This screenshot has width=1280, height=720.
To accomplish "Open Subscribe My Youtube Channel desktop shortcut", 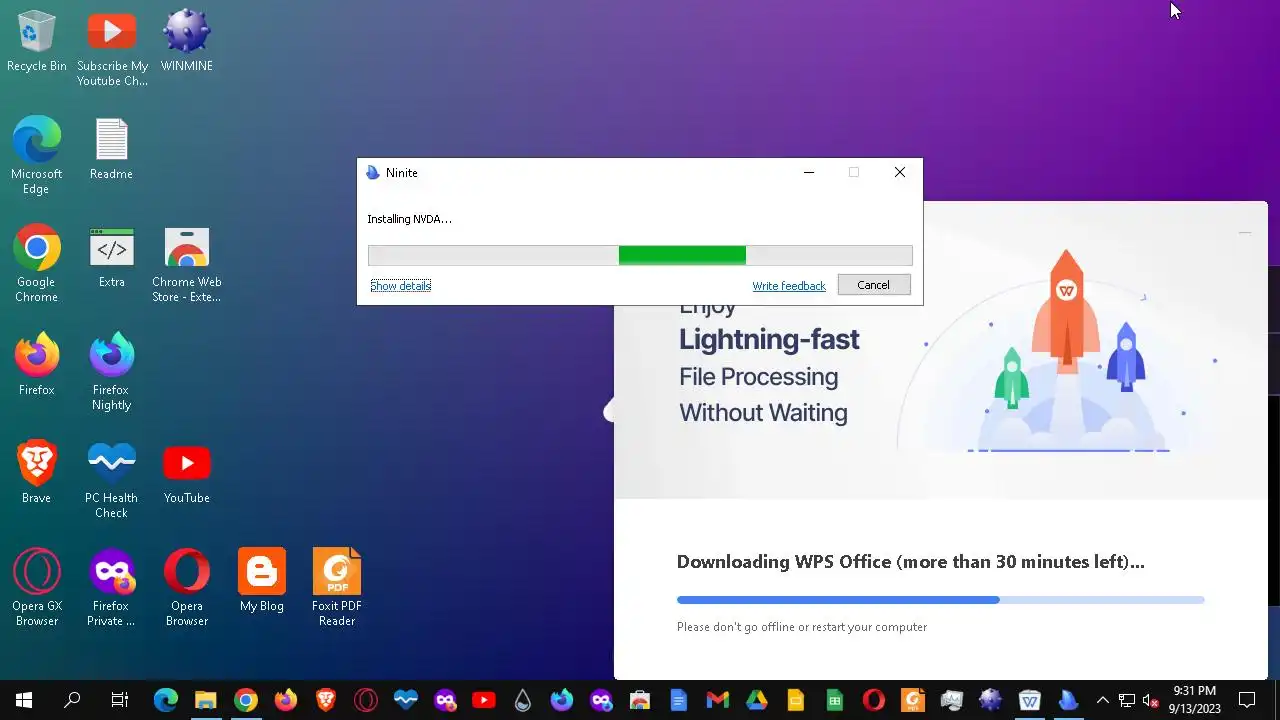I will (x=112, y=48).
